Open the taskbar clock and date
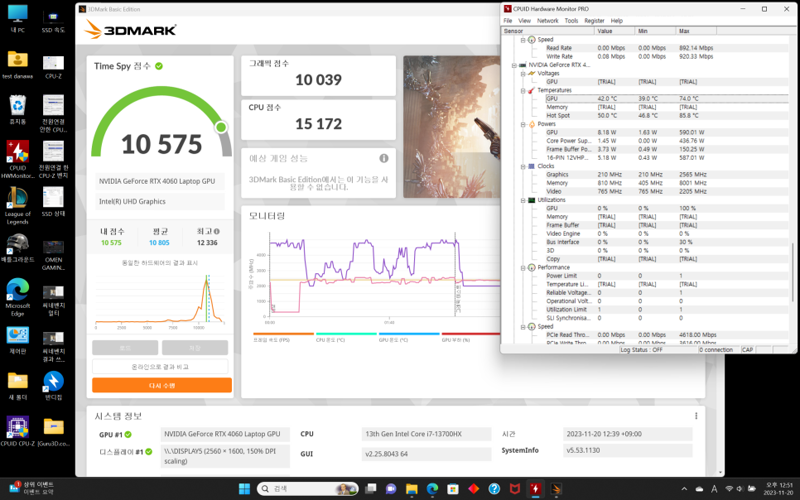 click(779, 489)
